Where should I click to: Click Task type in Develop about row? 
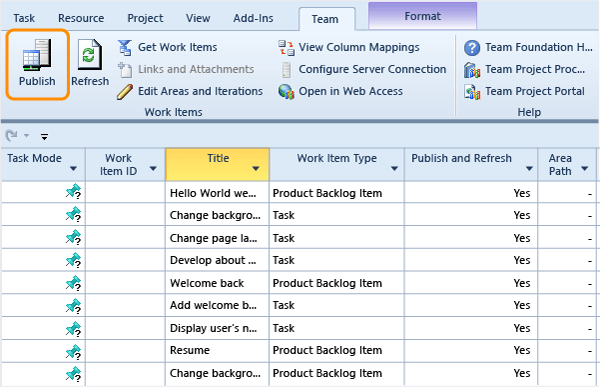284,260
